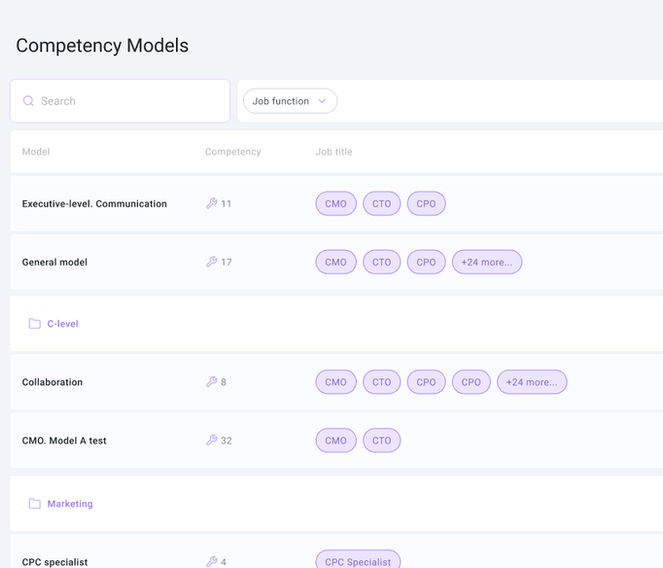The image size is (663, 568).
Task: Click wrench icon in General model row
Action: 211,262
